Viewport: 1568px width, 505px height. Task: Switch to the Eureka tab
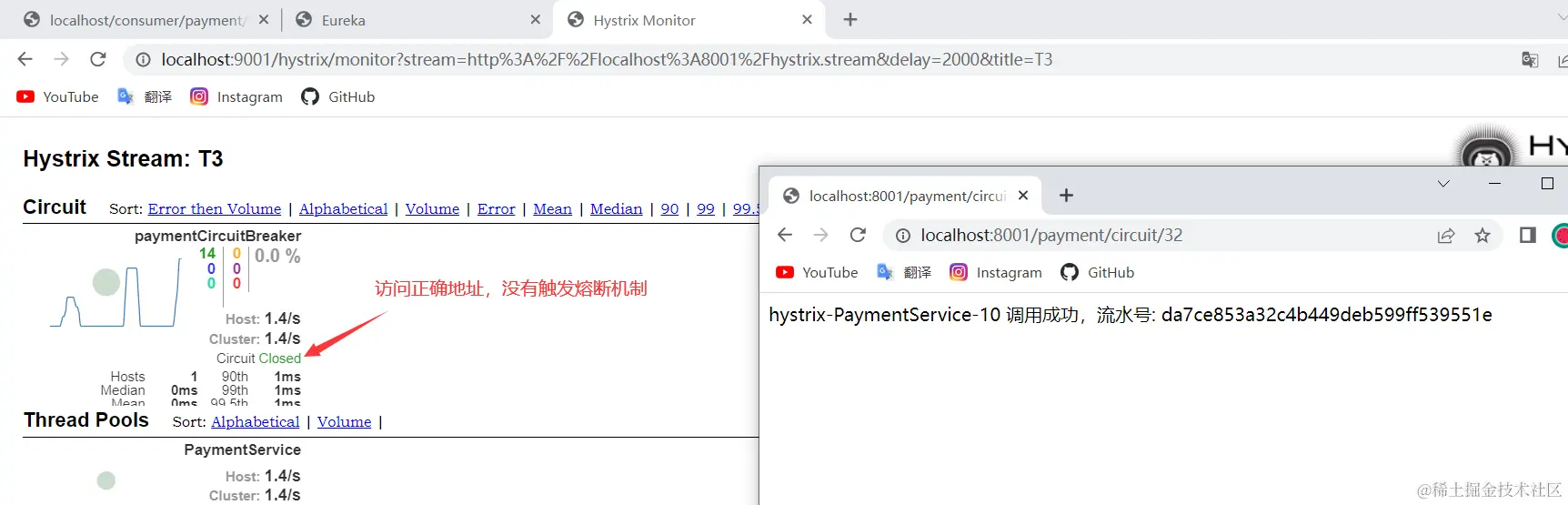pyautogui.click(x=418, y=20)
